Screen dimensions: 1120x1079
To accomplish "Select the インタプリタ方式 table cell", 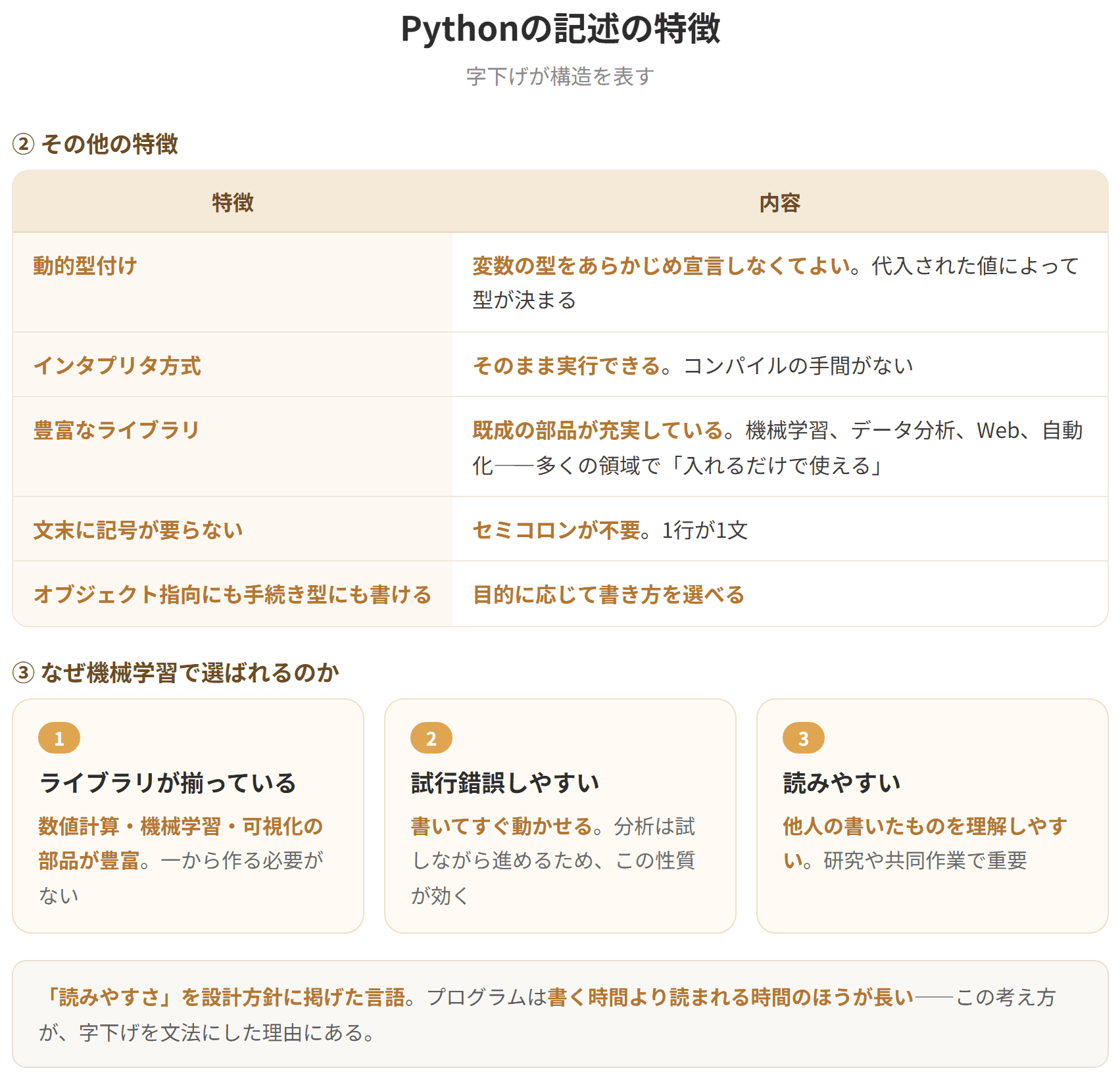I will [233, 365].
